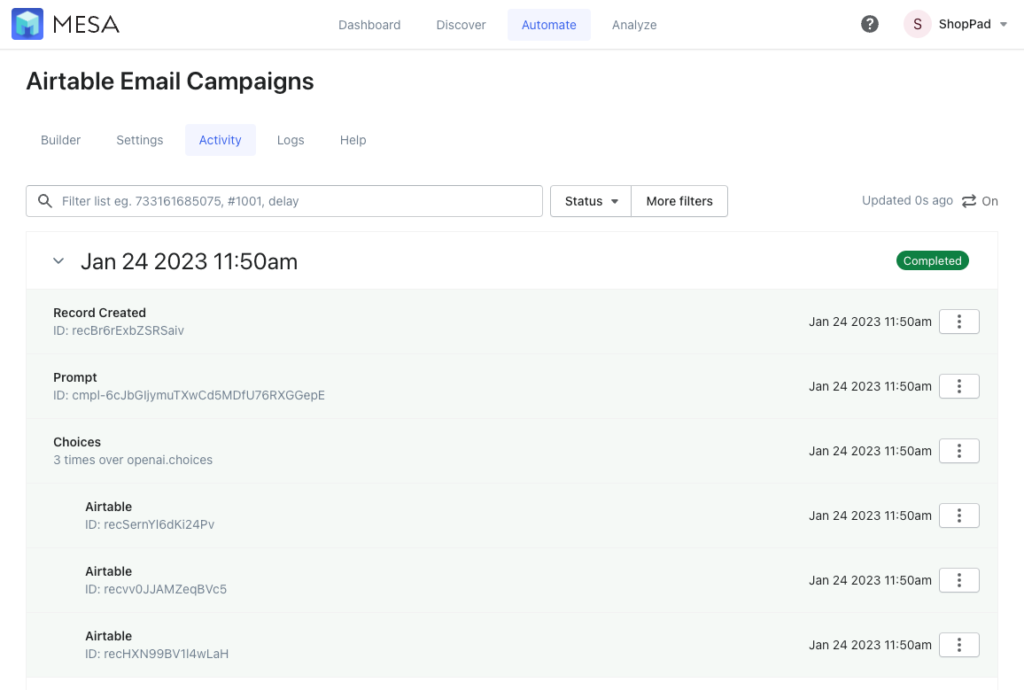Click the ShopPad account name
This screenshot has height=690, width=1024.
click(x=964, y=24)
